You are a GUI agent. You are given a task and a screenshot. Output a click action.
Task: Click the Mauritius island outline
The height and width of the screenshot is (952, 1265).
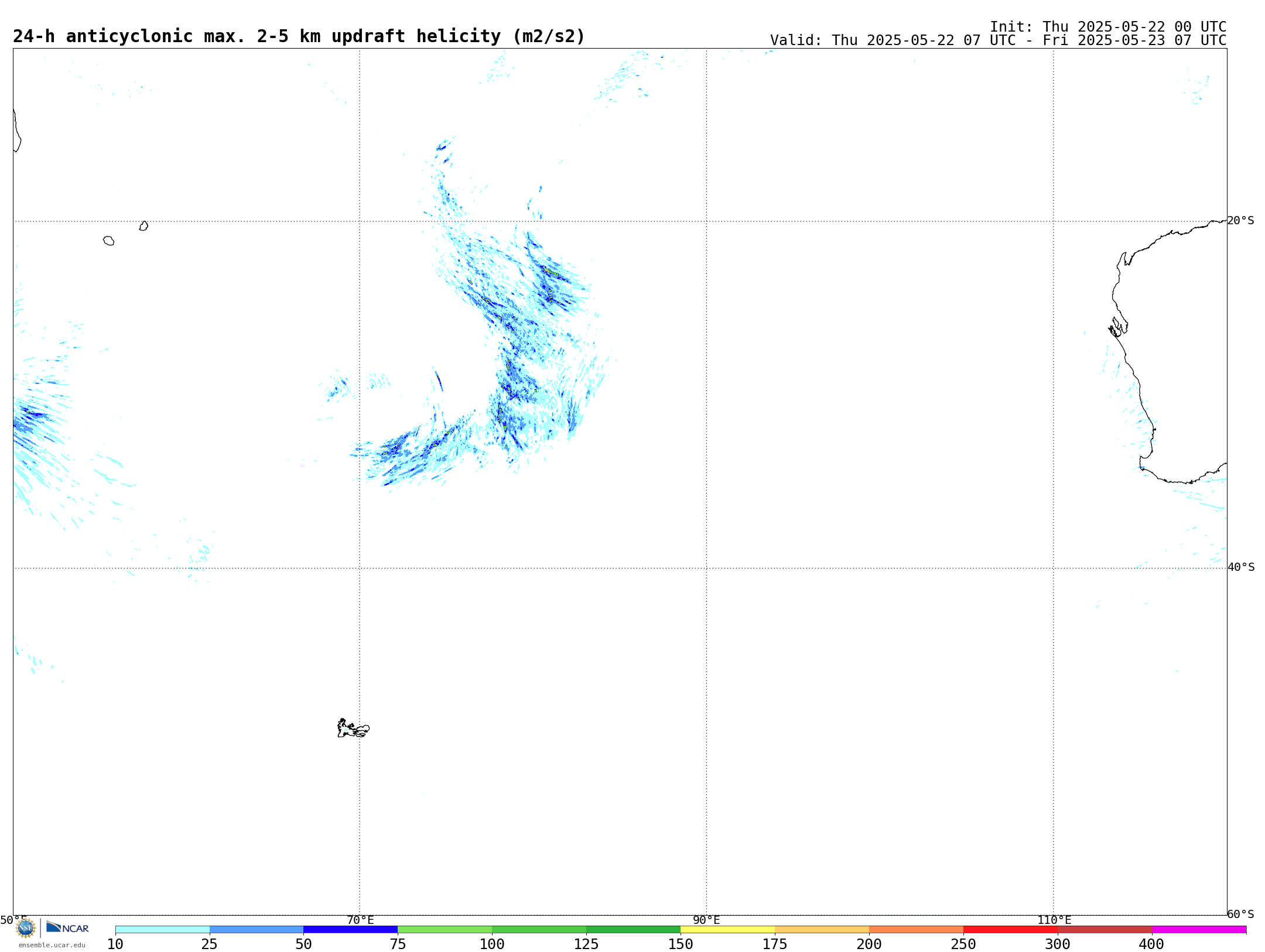click(x=143, y=226)
